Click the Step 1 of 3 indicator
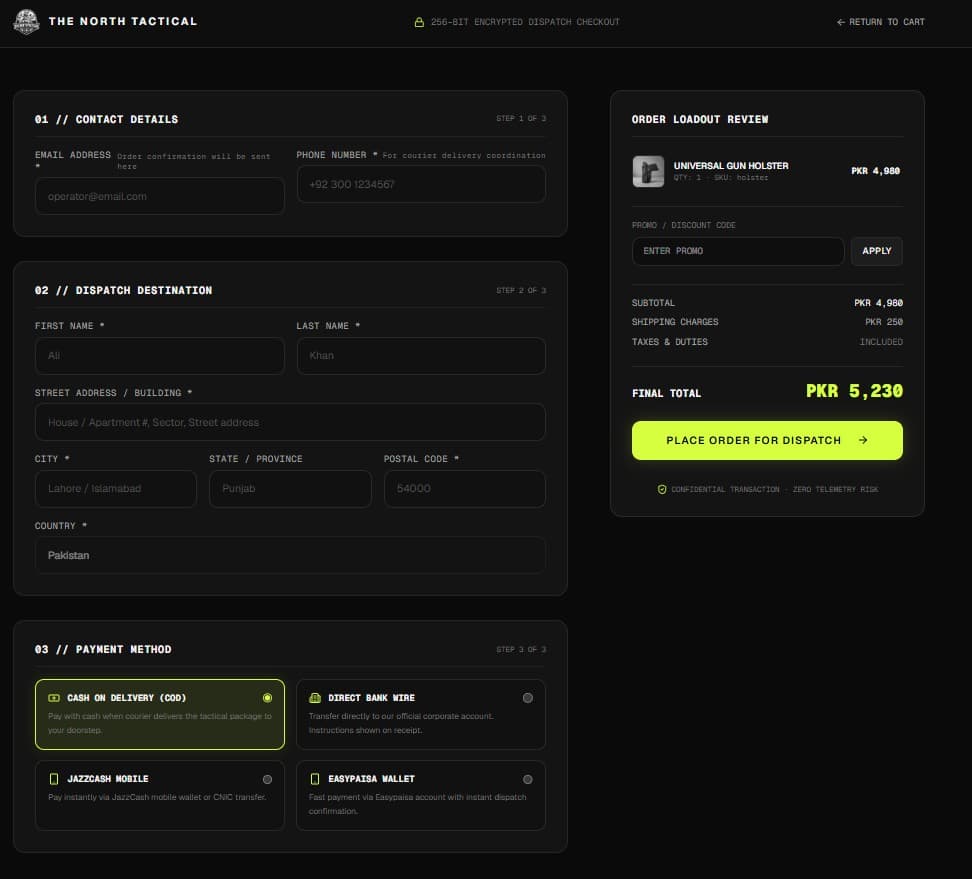 click(x=521, y=118)
